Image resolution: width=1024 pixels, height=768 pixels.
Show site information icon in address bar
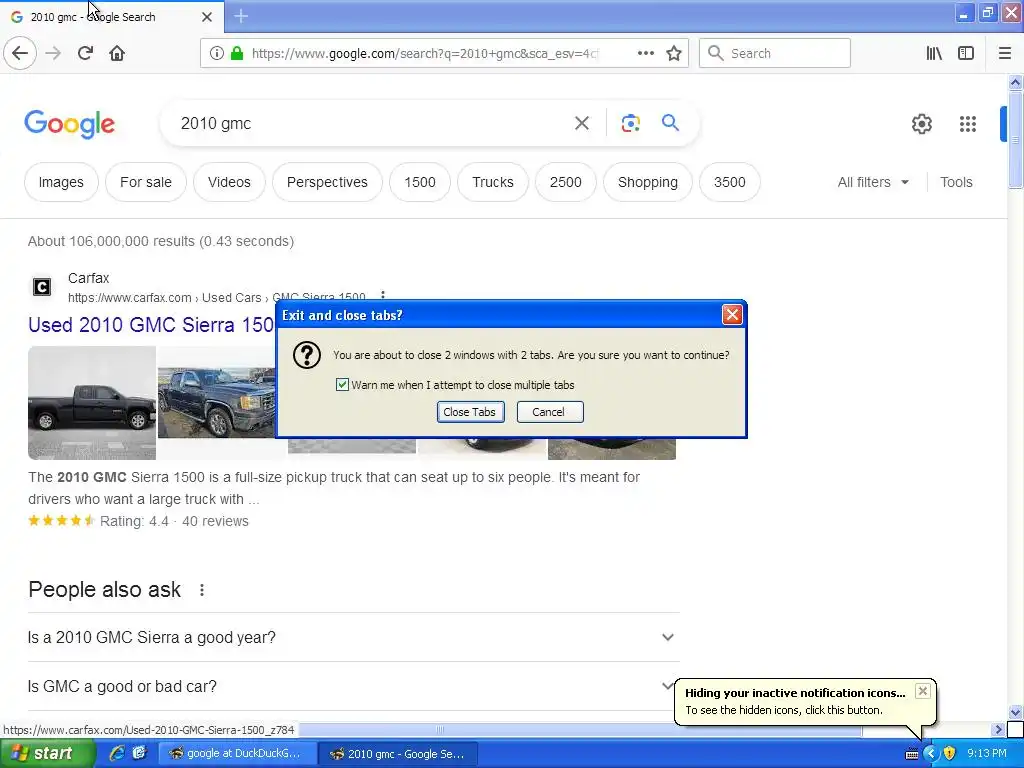pyautogui.click(x=217, y=54)
